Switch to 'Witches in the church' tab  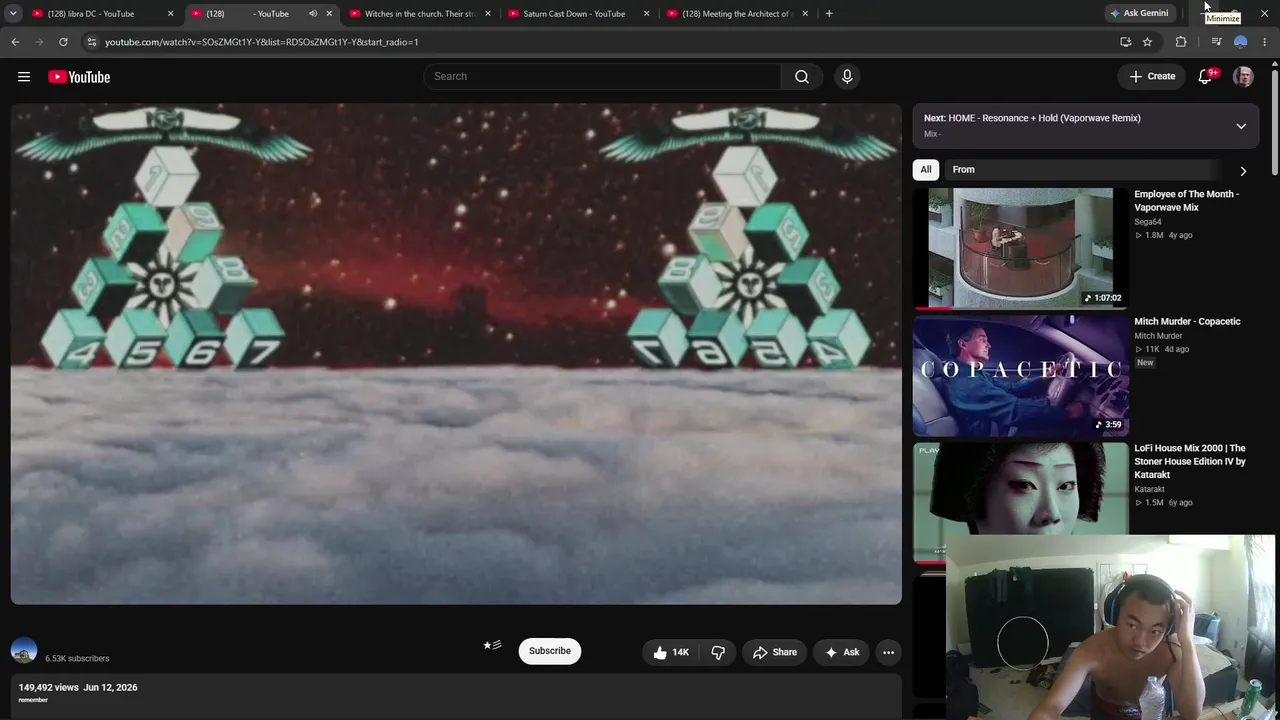pos(420,14)
